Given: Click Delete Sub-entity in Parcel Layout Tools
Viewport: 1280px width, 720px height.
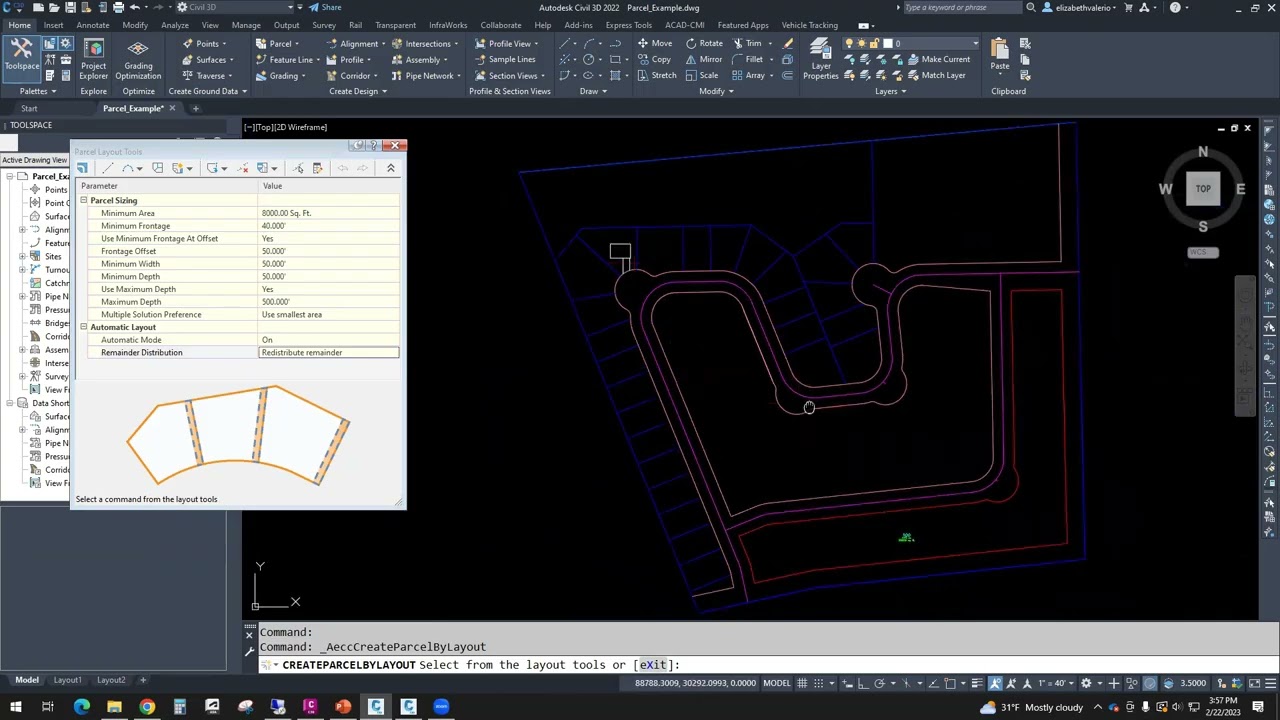Looking at the screenshot, I should pos(243,168).
